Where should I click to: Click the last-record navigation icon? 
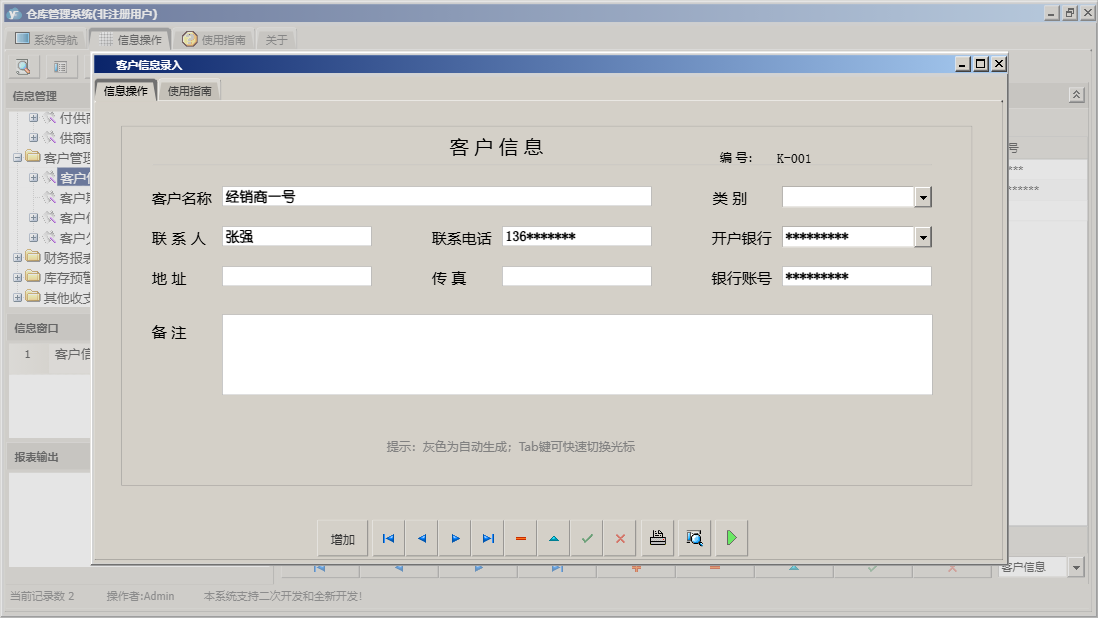point(488,538)
